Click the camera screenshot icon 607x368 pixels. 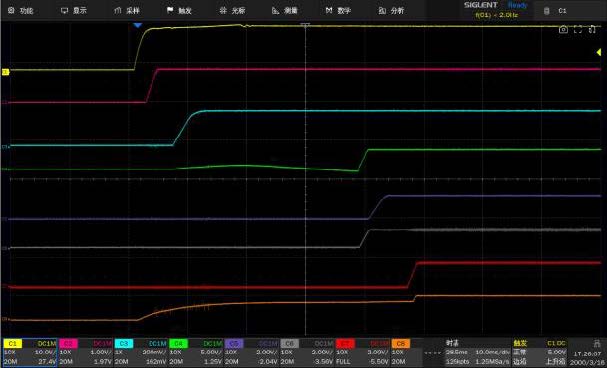[x=563, y=29]
